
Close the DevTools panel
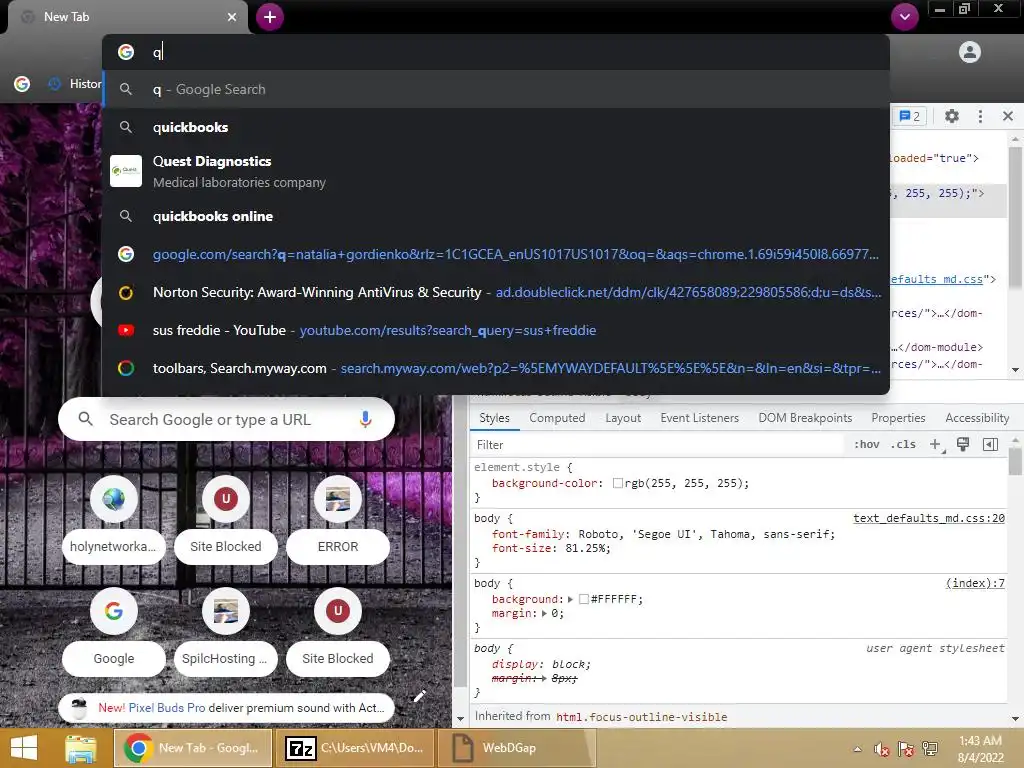pos(1008,116)
